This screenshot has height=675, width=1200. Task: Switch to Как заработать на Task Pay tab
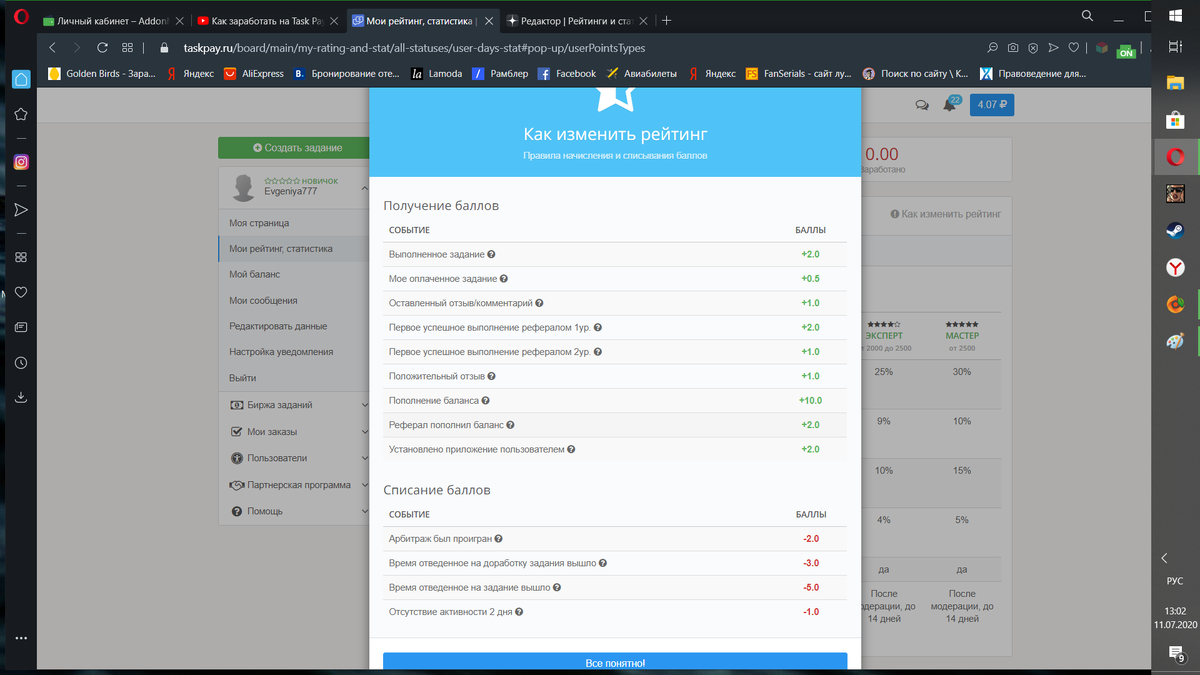(x=268, y=20)
